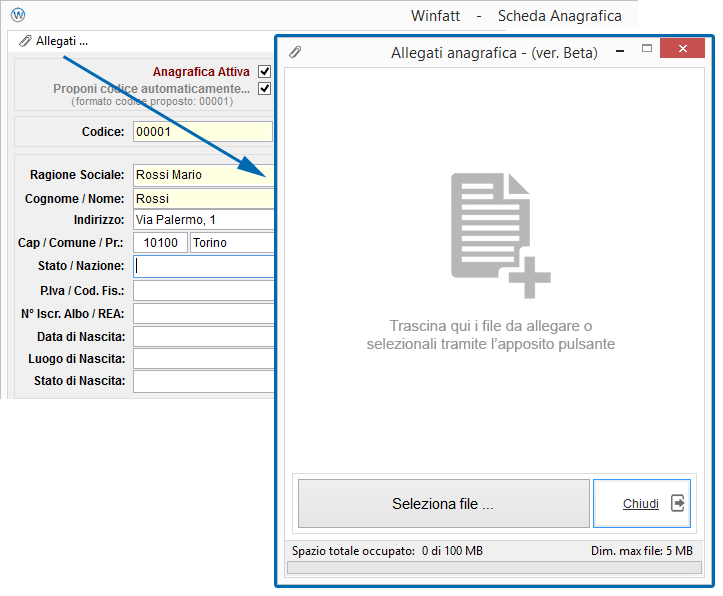This screenshot has width=723, height=596.
Task: Minimize the Allegati anagrafica window
Action: click(620, 50)
